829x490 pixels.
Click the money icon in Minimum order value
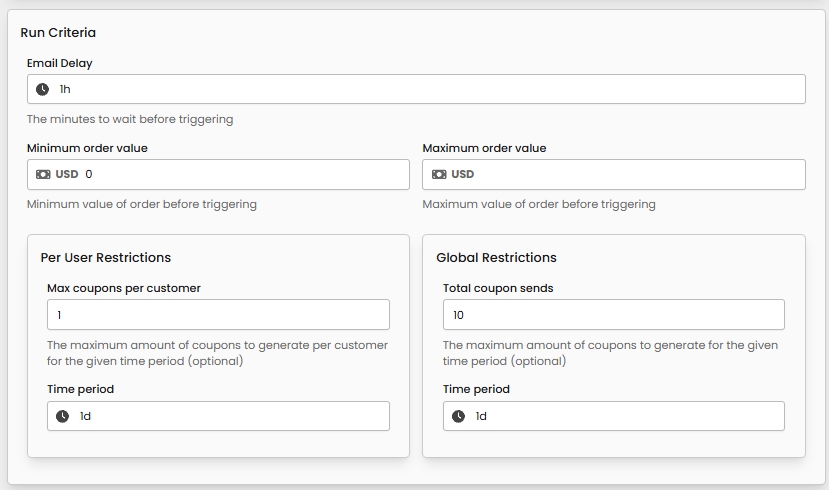pos(43,174)
